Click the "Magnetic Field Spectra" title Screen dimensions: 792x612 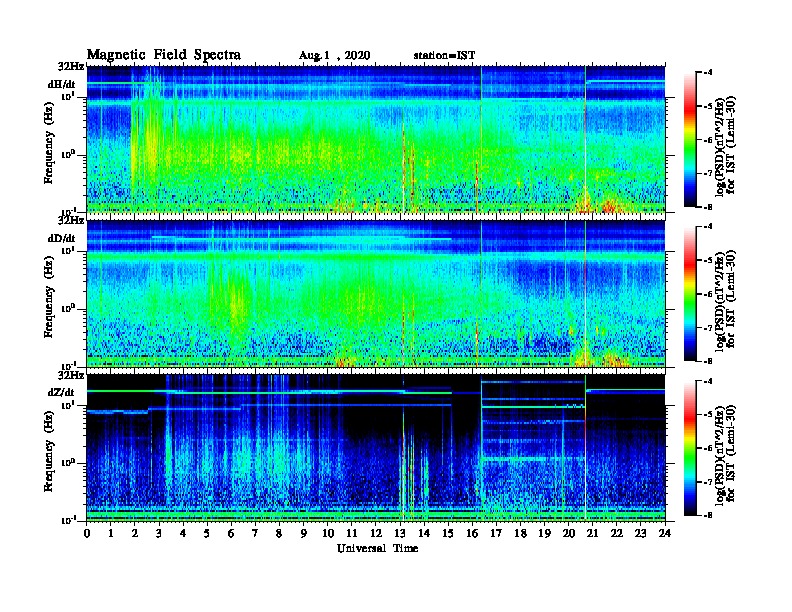click(163, 55)
